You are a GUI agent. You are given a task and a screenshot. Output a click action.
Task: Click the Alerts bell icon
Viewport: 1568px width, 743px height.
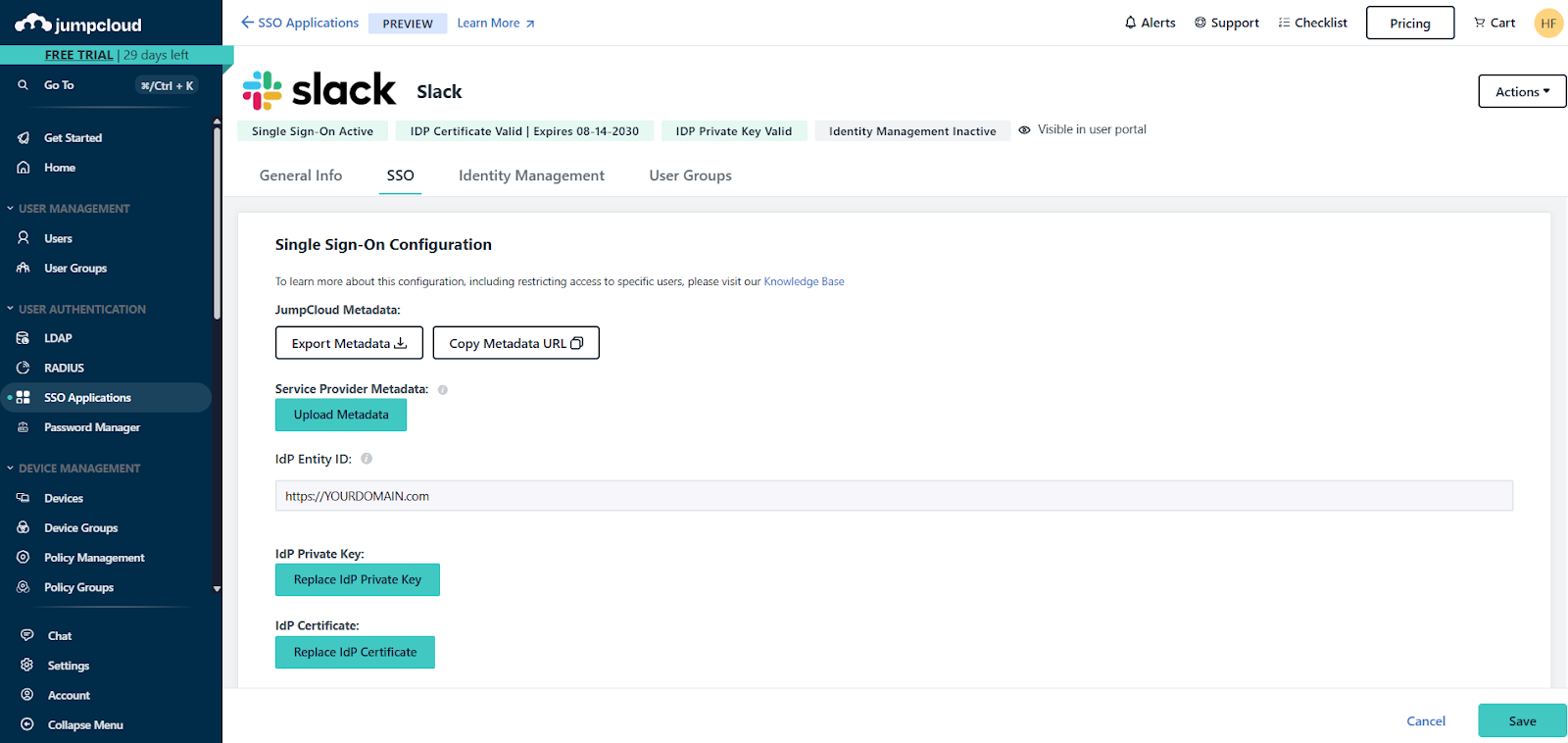(x=1131, y=23)
